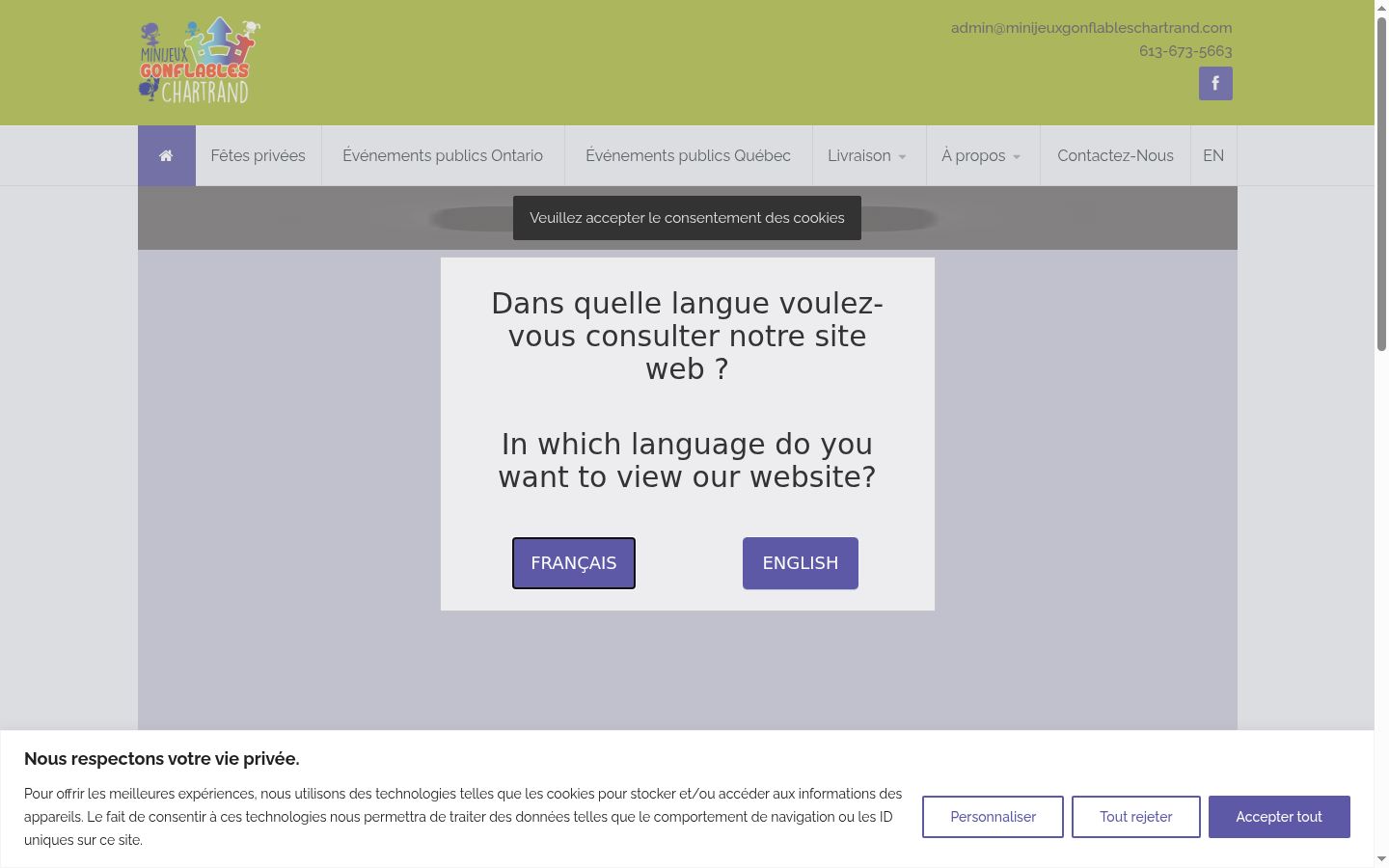
Task: Click Accepter tout cookie button
Action: coord(1279,817)
